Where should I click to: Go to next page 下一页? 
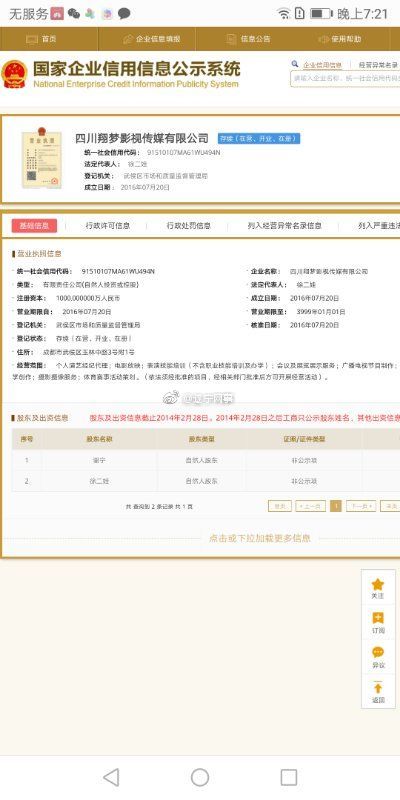(x=361, y=506)
